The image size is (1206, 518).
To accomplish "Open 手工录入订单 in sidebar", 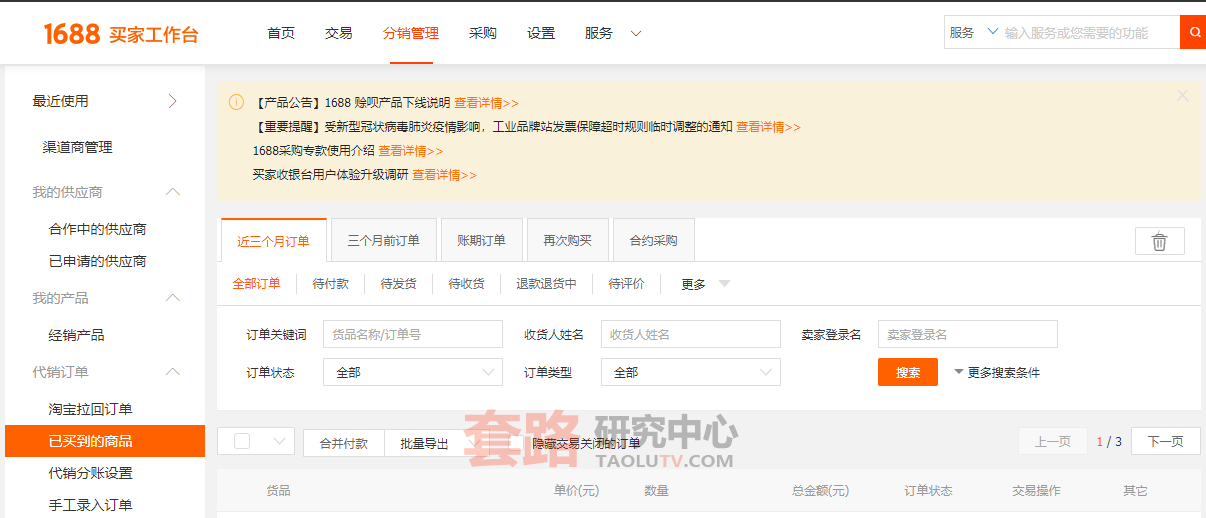I will (91, 505).
